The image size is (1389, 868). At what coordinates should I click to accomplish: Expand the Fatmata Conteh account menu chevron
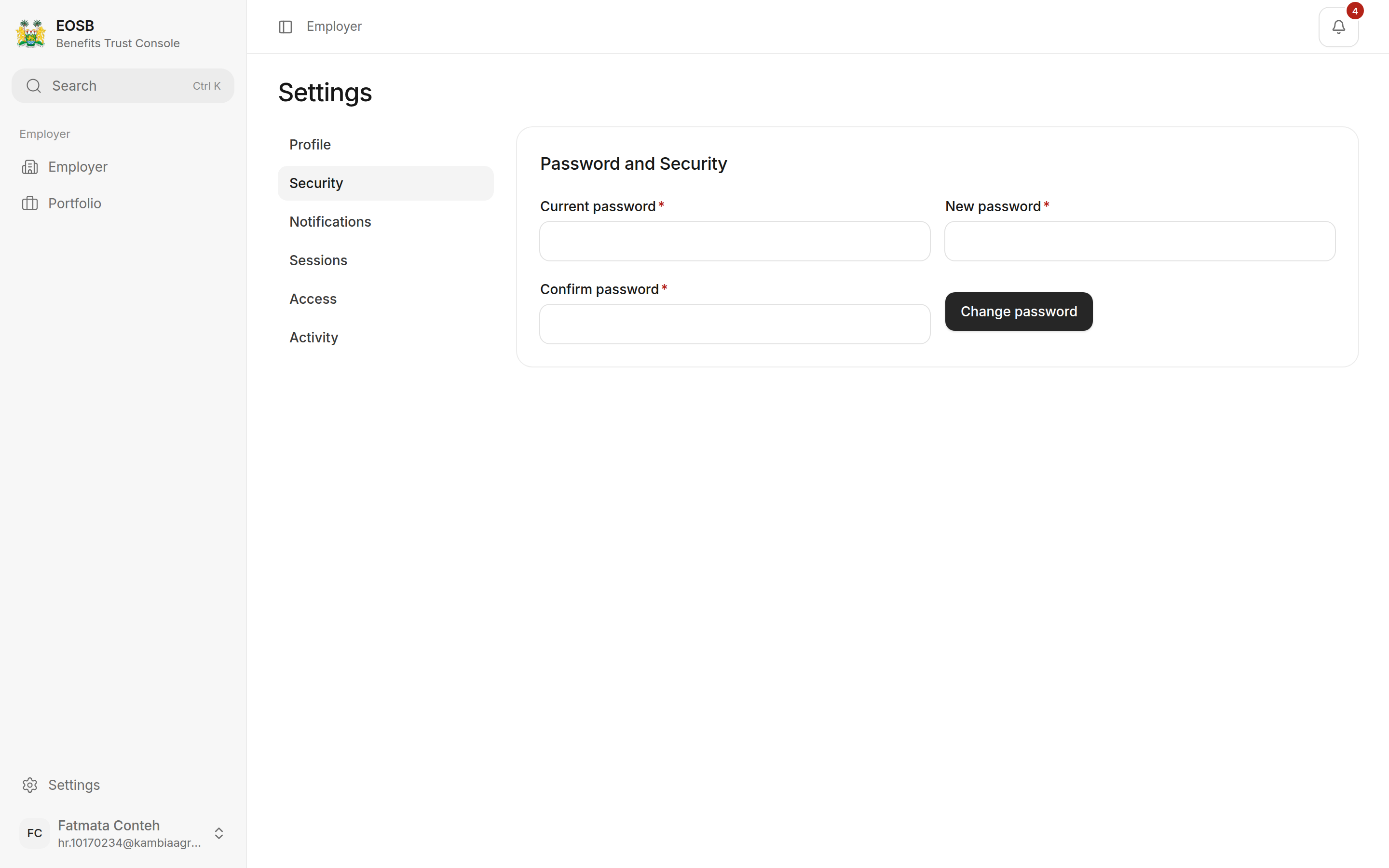(218, 833)
